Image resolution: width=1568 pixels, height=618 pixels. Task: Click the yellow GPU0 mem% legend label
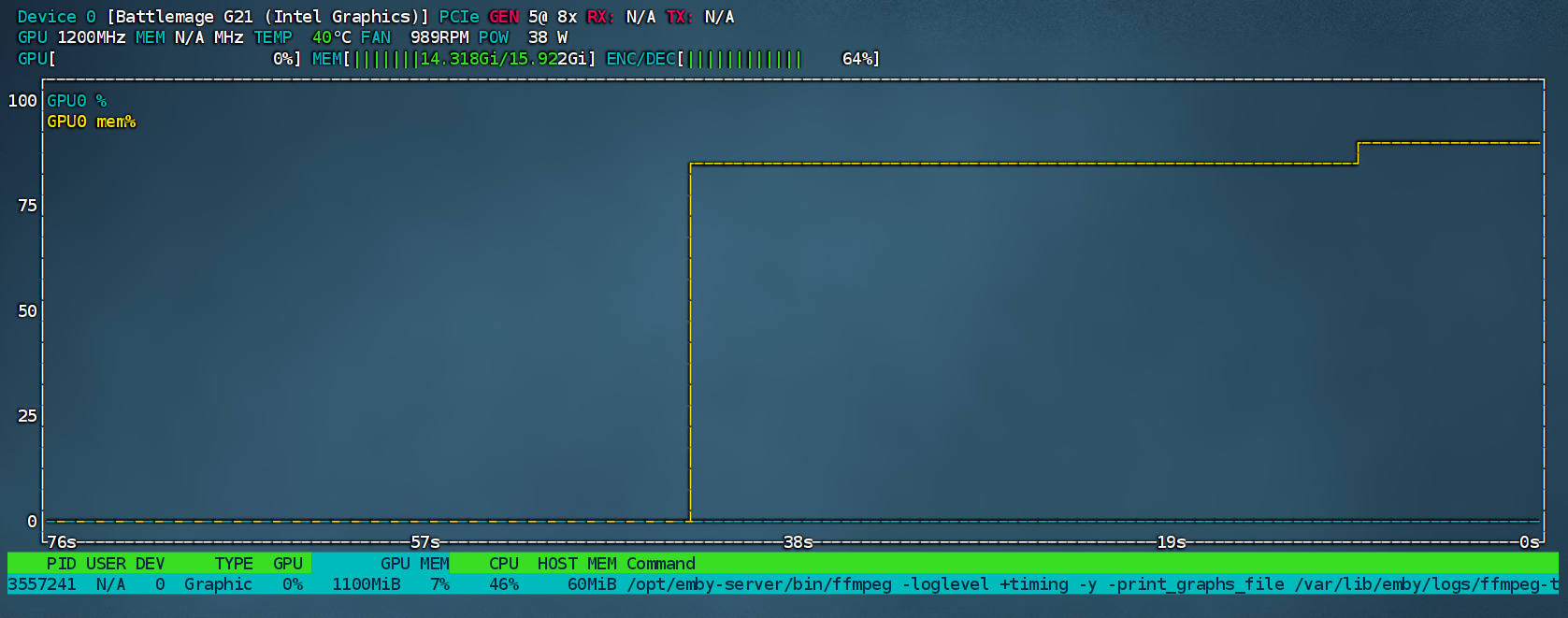[x=91, y=122]
